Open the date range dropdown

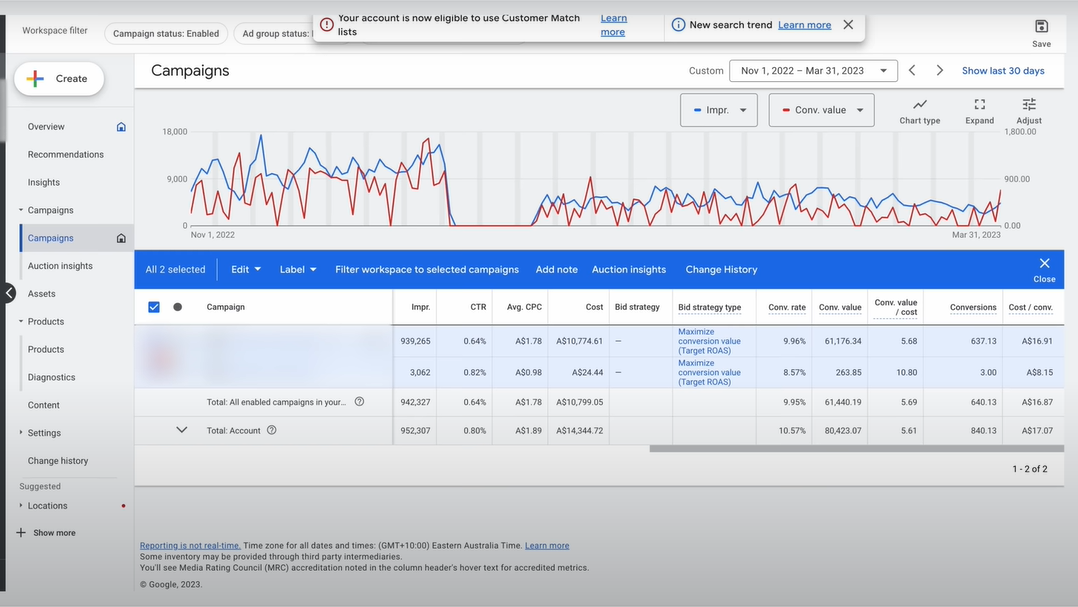tap(813, 71)
